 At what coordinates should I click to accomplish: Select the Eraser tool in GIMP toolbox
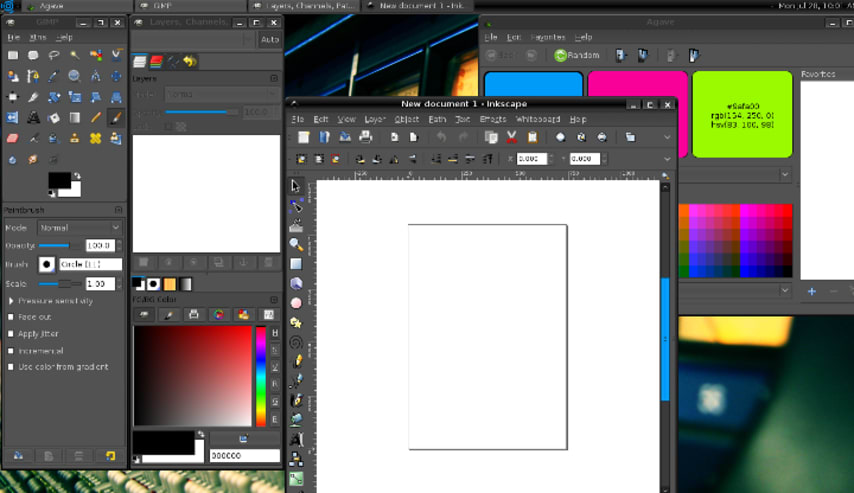coord(13,138)
